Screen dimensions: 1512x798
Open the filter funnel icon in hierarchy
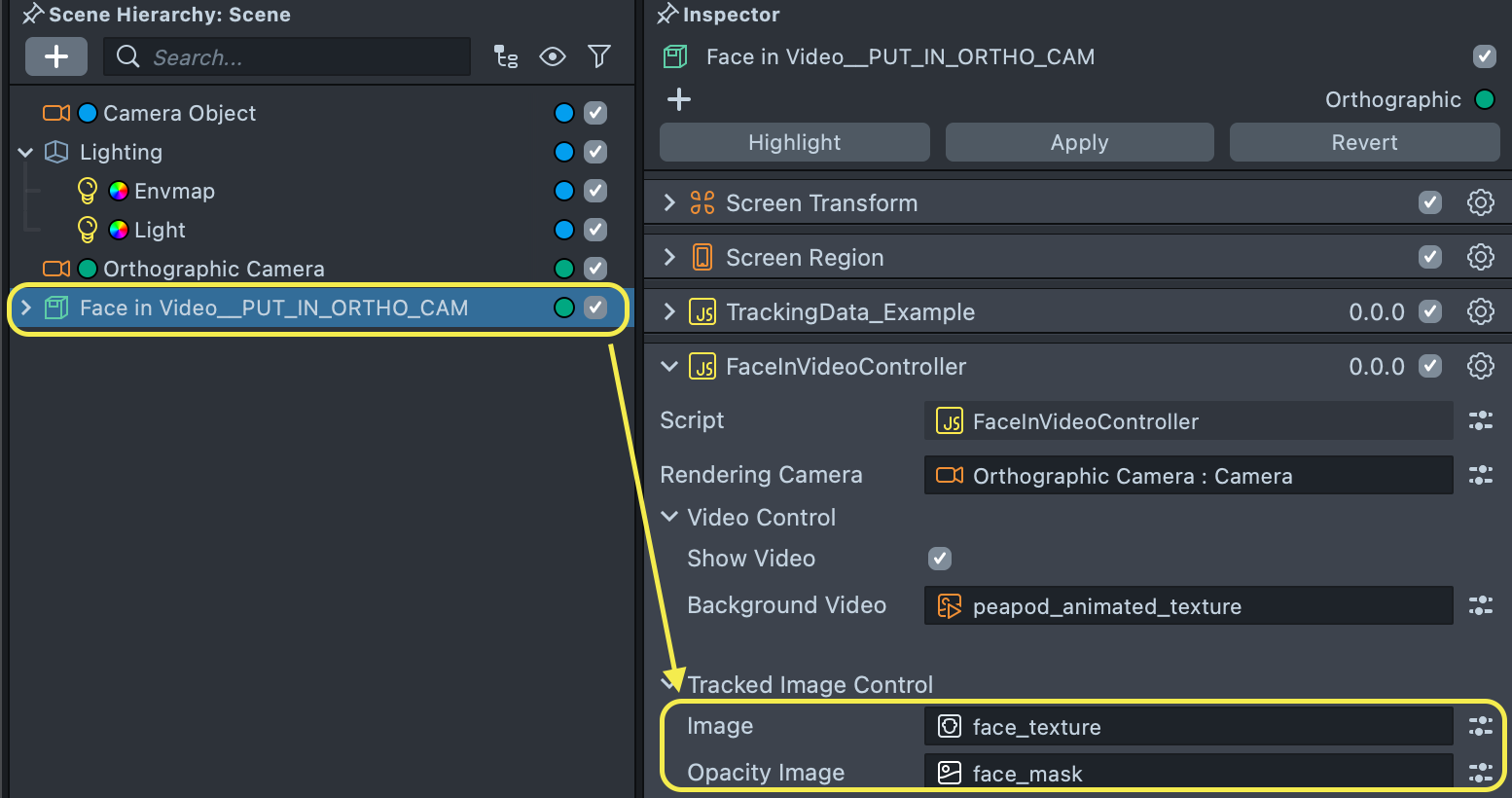click(599, 56)
